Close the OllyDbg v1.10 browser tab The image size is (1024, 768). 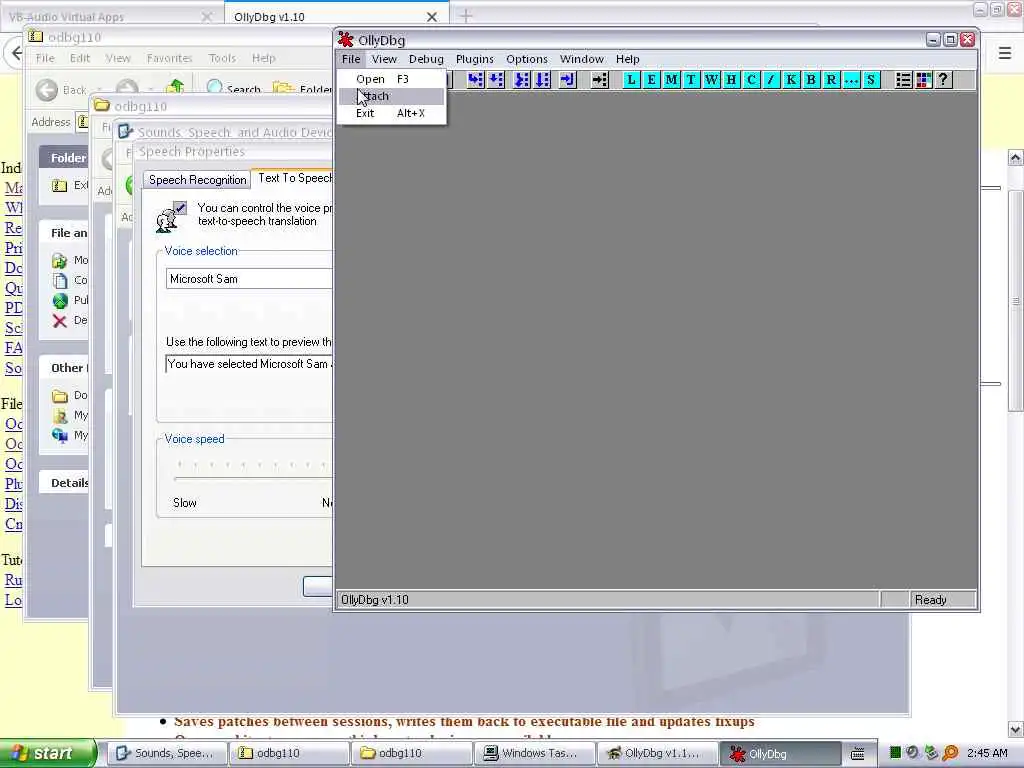[x=432, y=17]
